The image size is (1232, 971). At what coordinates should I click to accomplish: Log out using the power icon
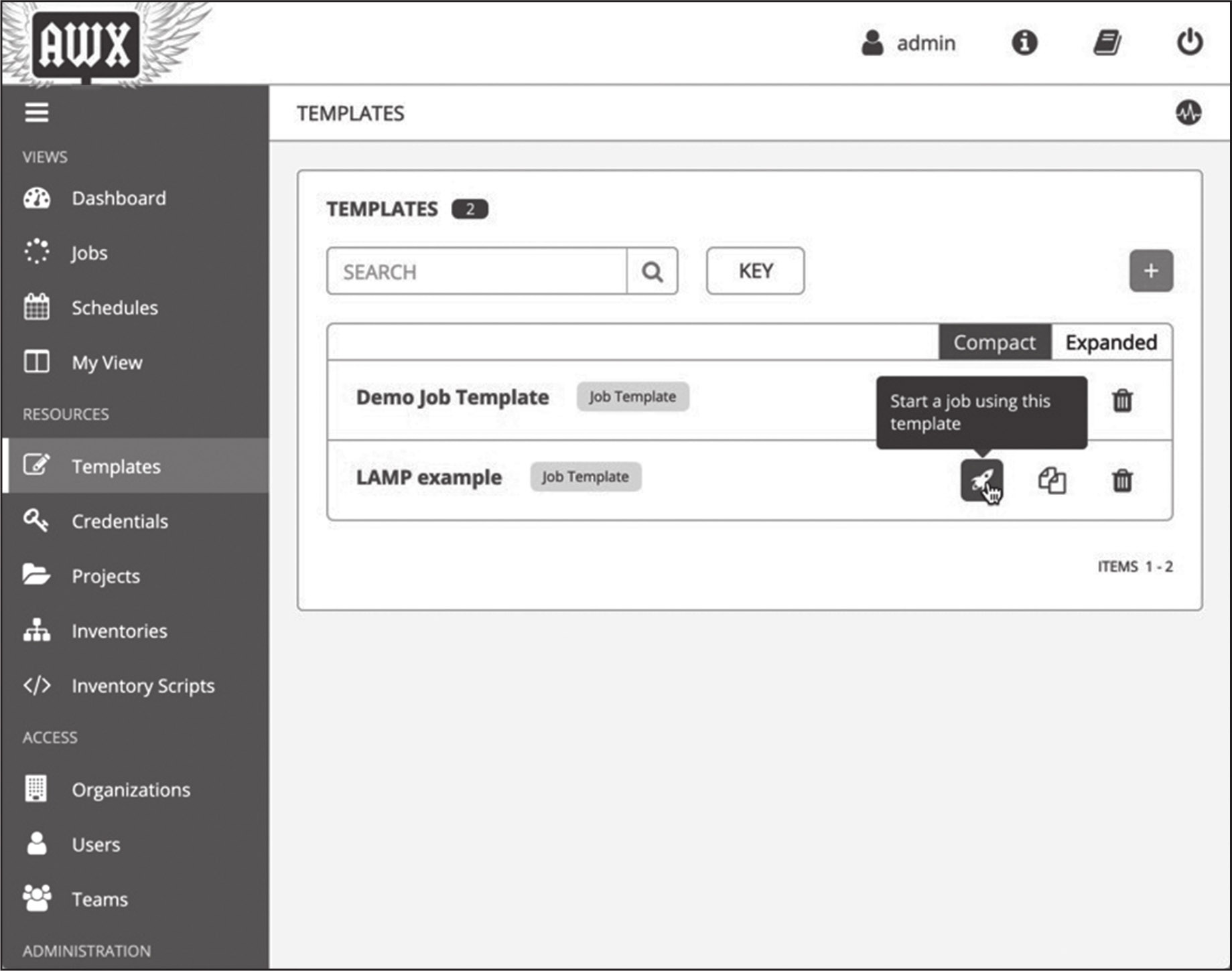(x=1189, y=43)
